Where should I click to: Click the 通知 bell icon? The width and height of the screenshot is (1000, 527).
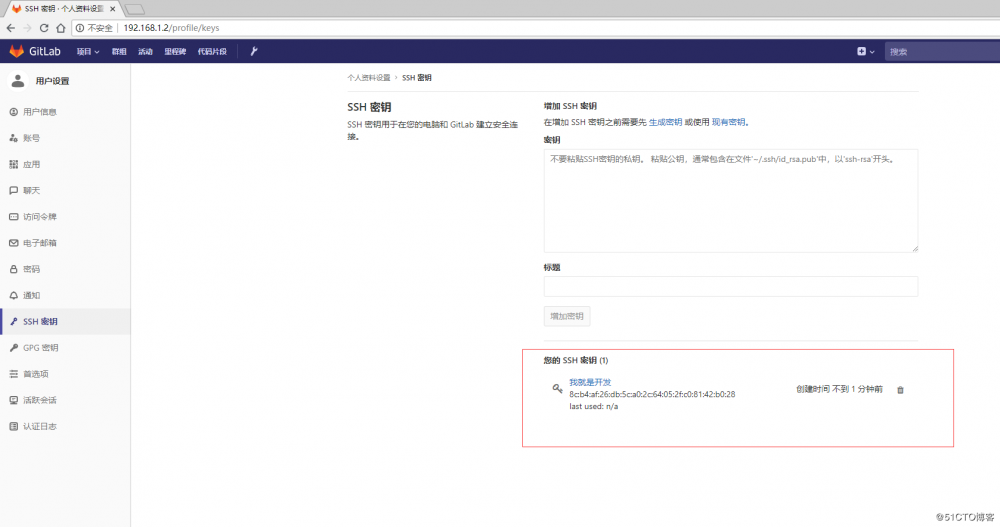[x=13, y=295]
